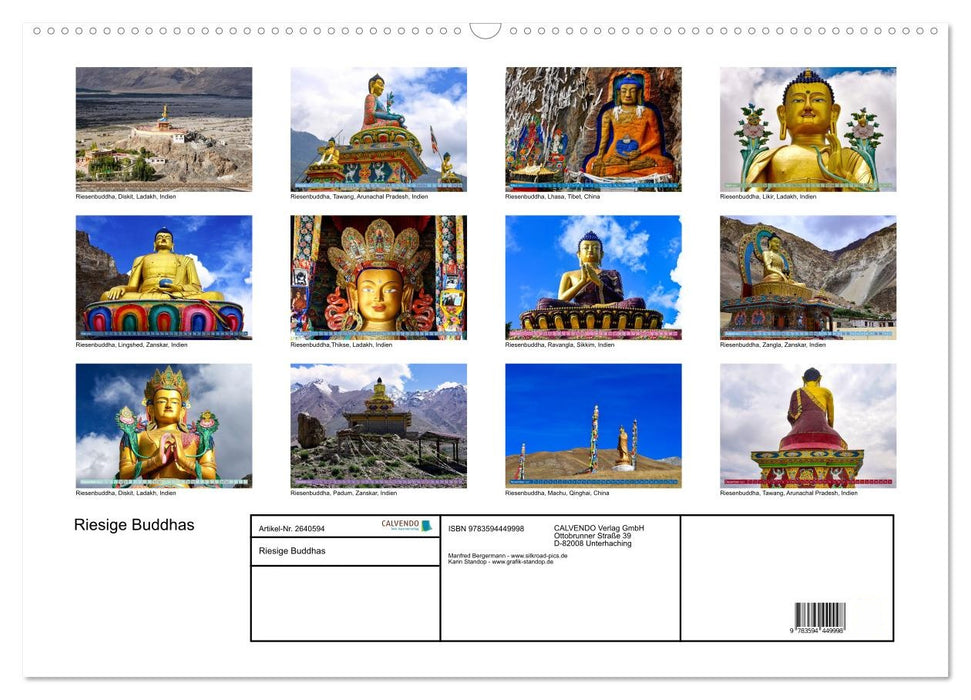Click caption 'Riesenbuddha, Padum, Zanskar, Indien'
The width and height of the screenshot is (971, 700).
(x=344, y=493)
